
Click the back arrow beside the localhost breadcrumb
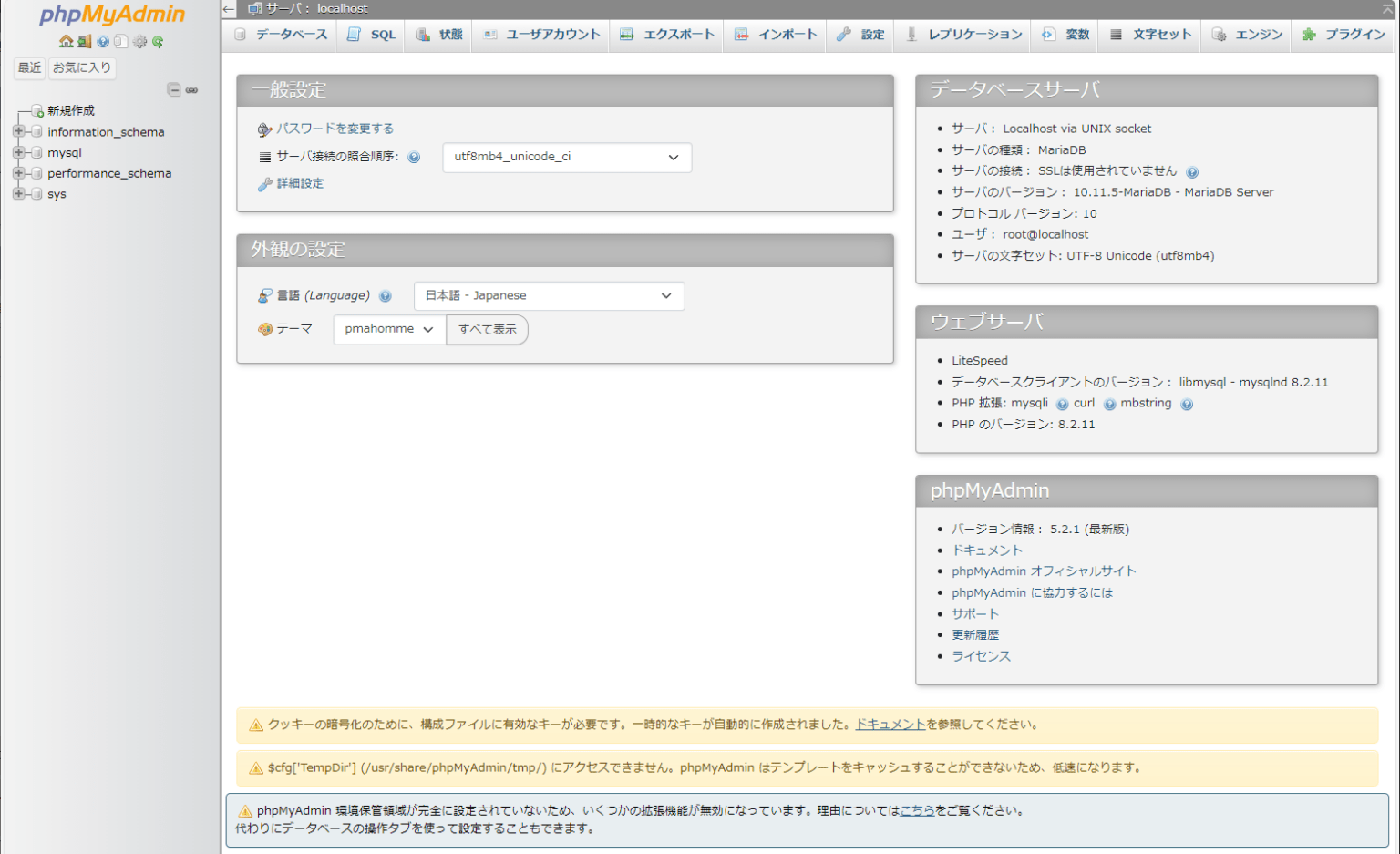228,8
